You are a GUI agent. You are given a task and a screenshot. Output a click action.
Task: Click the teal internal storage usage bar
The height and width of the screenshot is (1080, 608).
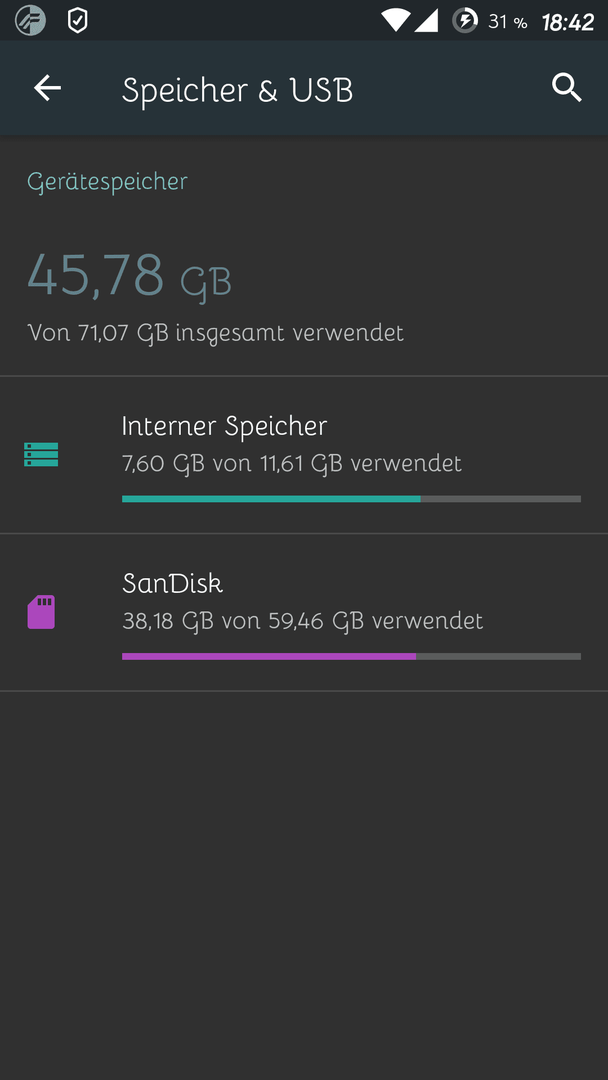tap(351, 499)
